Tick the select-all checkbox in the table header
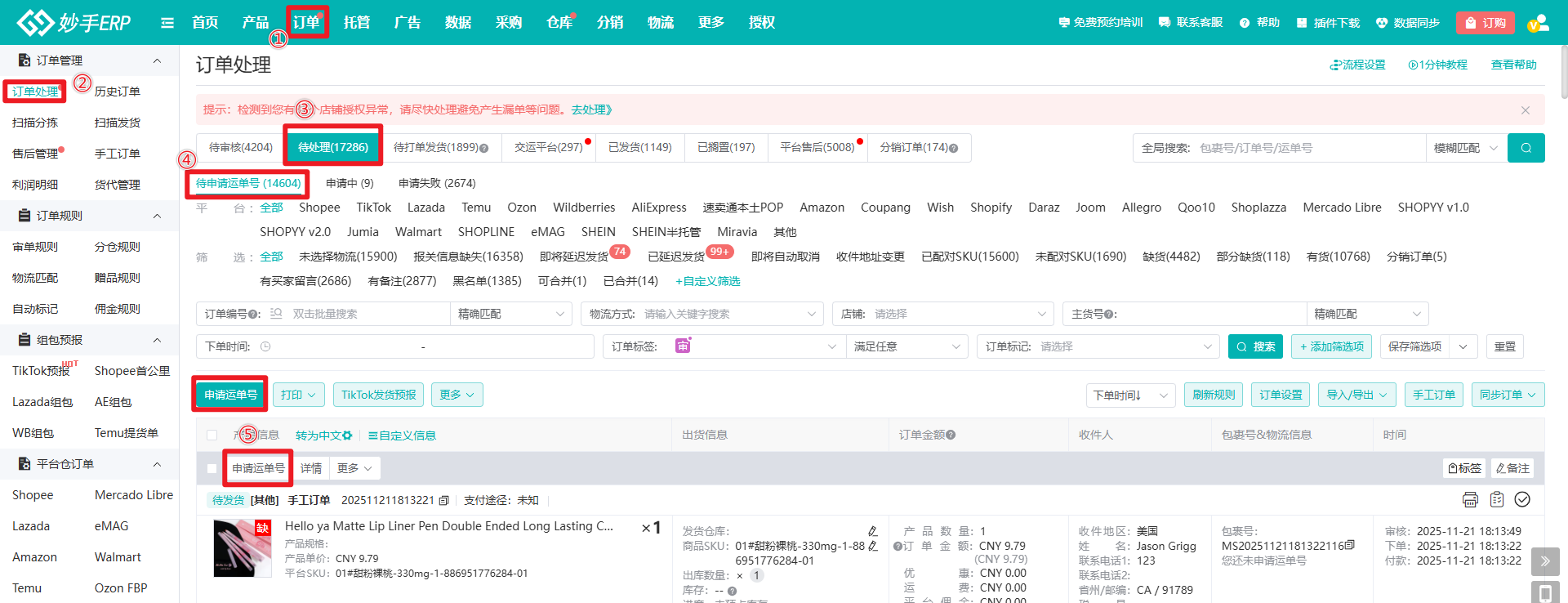Viewport: 1568px width, 603px height. (212, 435)
